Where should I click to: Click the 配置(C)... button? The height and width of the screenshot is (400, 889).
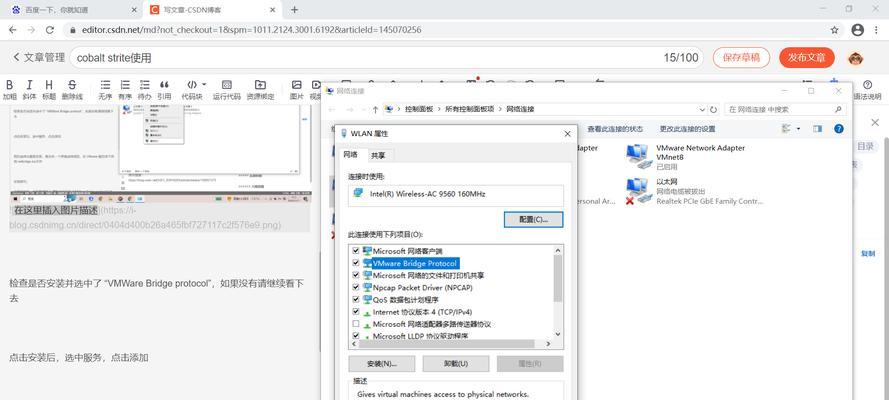[534, 219]
